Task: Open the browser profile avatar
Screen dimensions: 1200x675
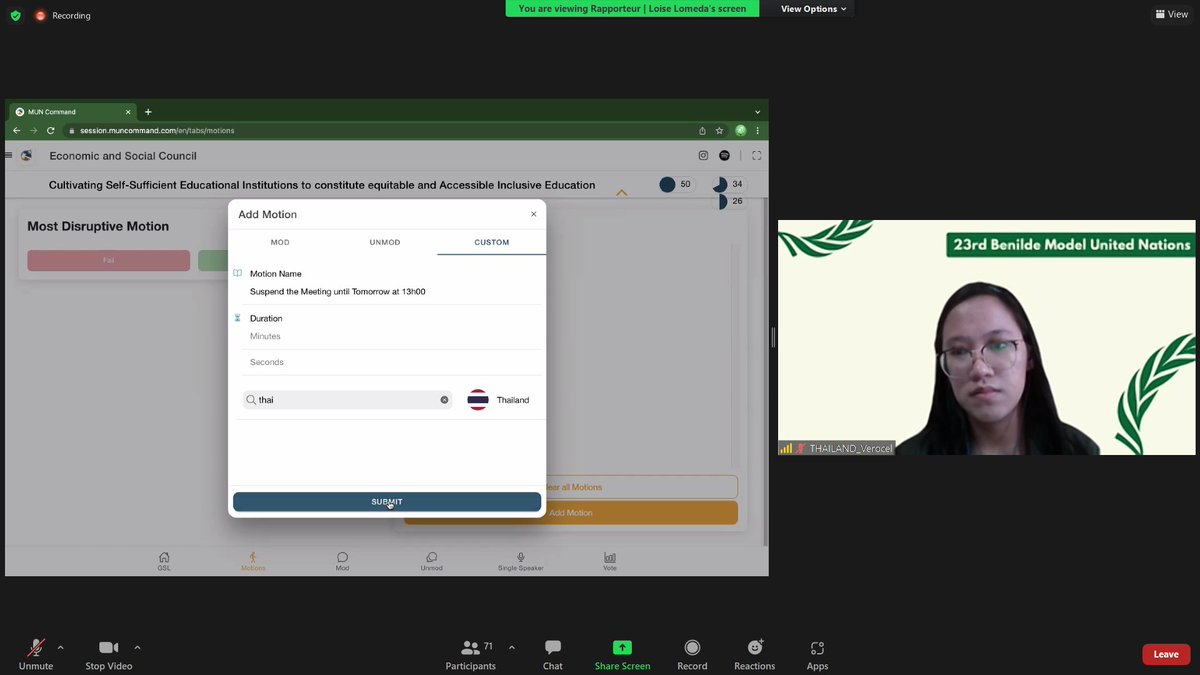Action: click(741, 130)
